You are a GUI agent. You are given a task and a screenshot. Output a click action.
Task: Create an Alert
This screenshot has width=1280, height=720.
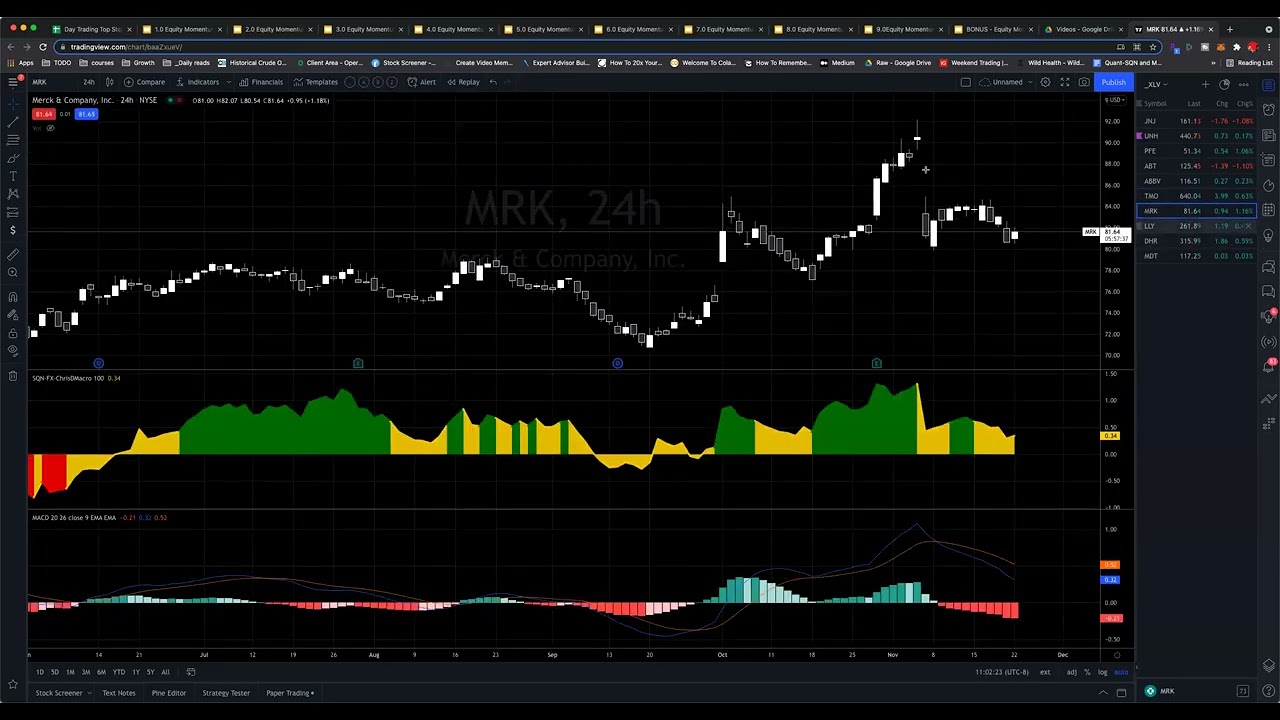[421, 82]
